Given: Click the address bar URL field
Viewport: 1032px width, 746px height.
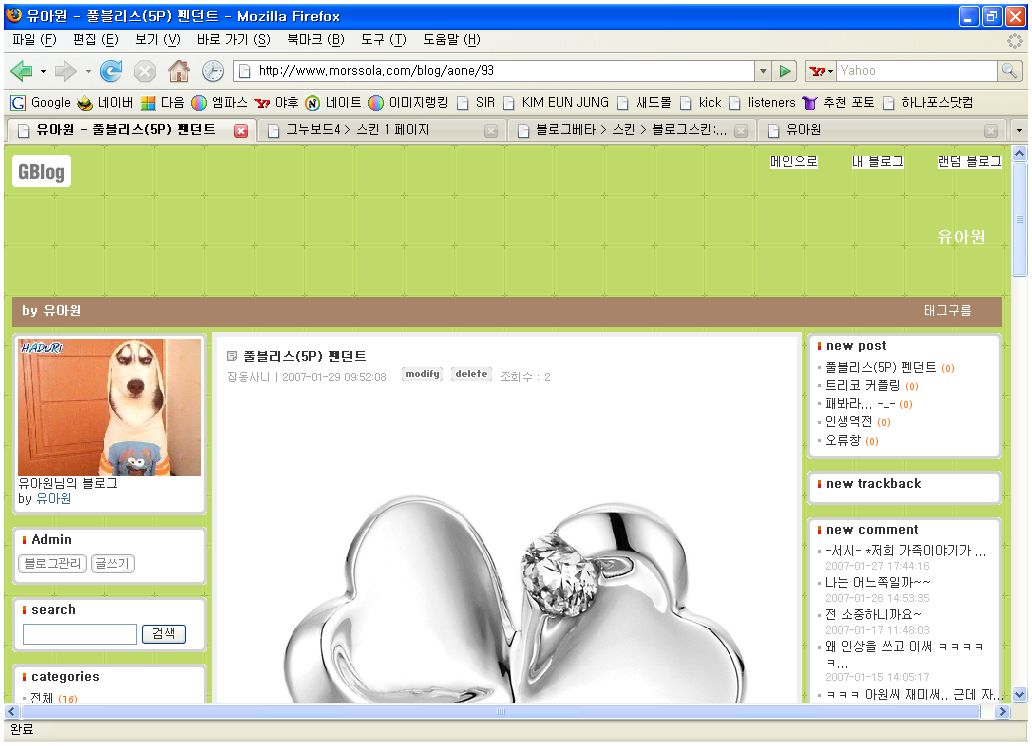Looking at the screenshot, I should point(494,71).
